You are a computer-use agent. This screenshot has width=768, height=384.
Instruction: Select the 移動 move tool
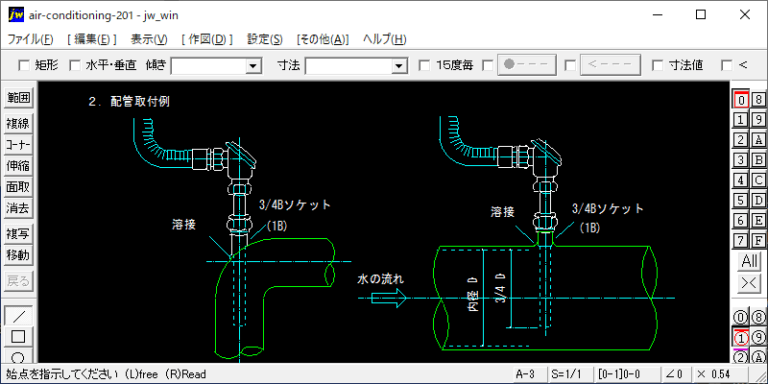tap(19, 255)
